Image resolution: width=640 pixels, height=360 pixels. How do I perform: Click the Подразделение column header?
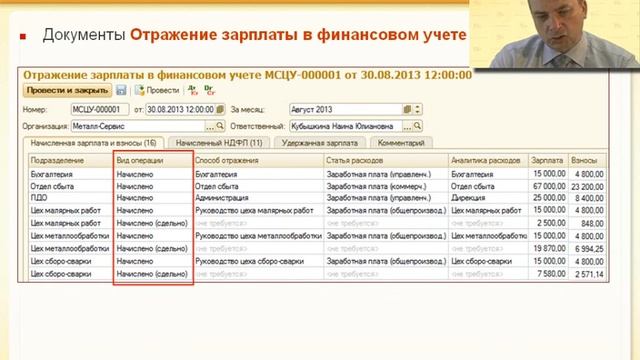pyautogui.click(x=70, y=160)
